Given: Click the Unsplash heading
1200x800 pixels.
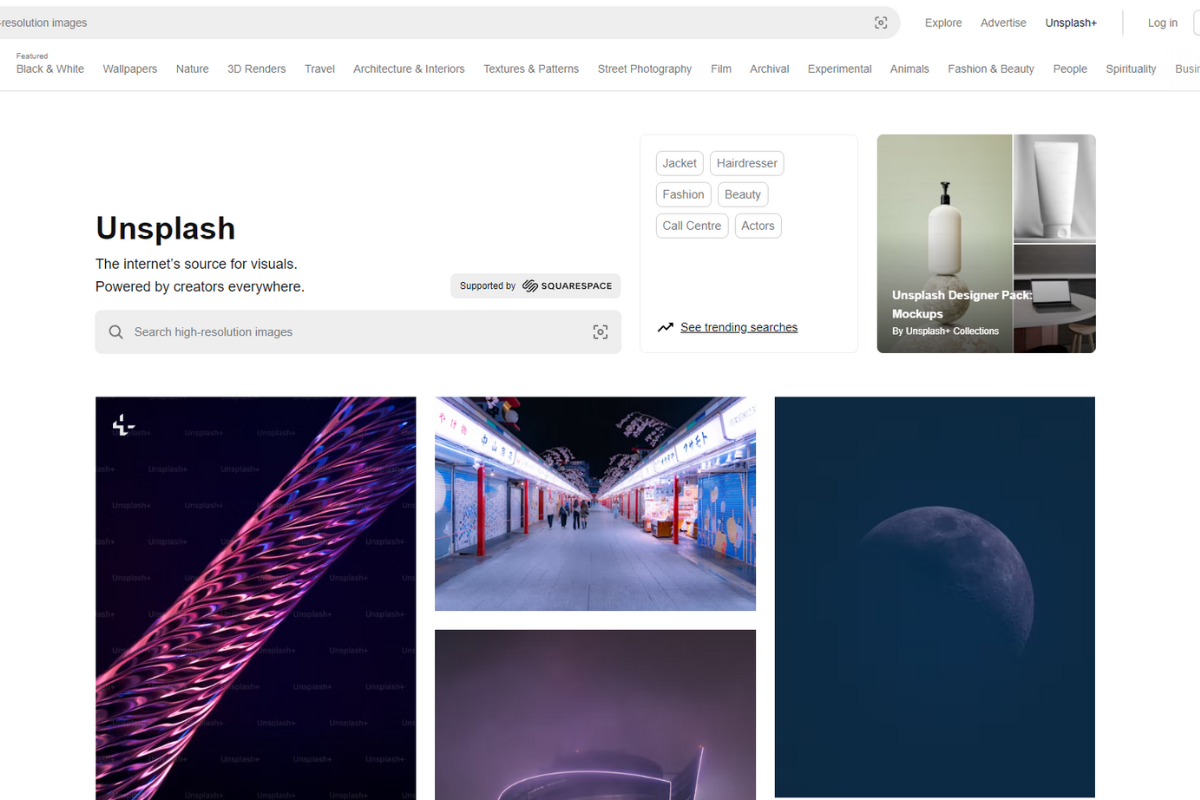Looking at the screenshot, I should (166, 228).
